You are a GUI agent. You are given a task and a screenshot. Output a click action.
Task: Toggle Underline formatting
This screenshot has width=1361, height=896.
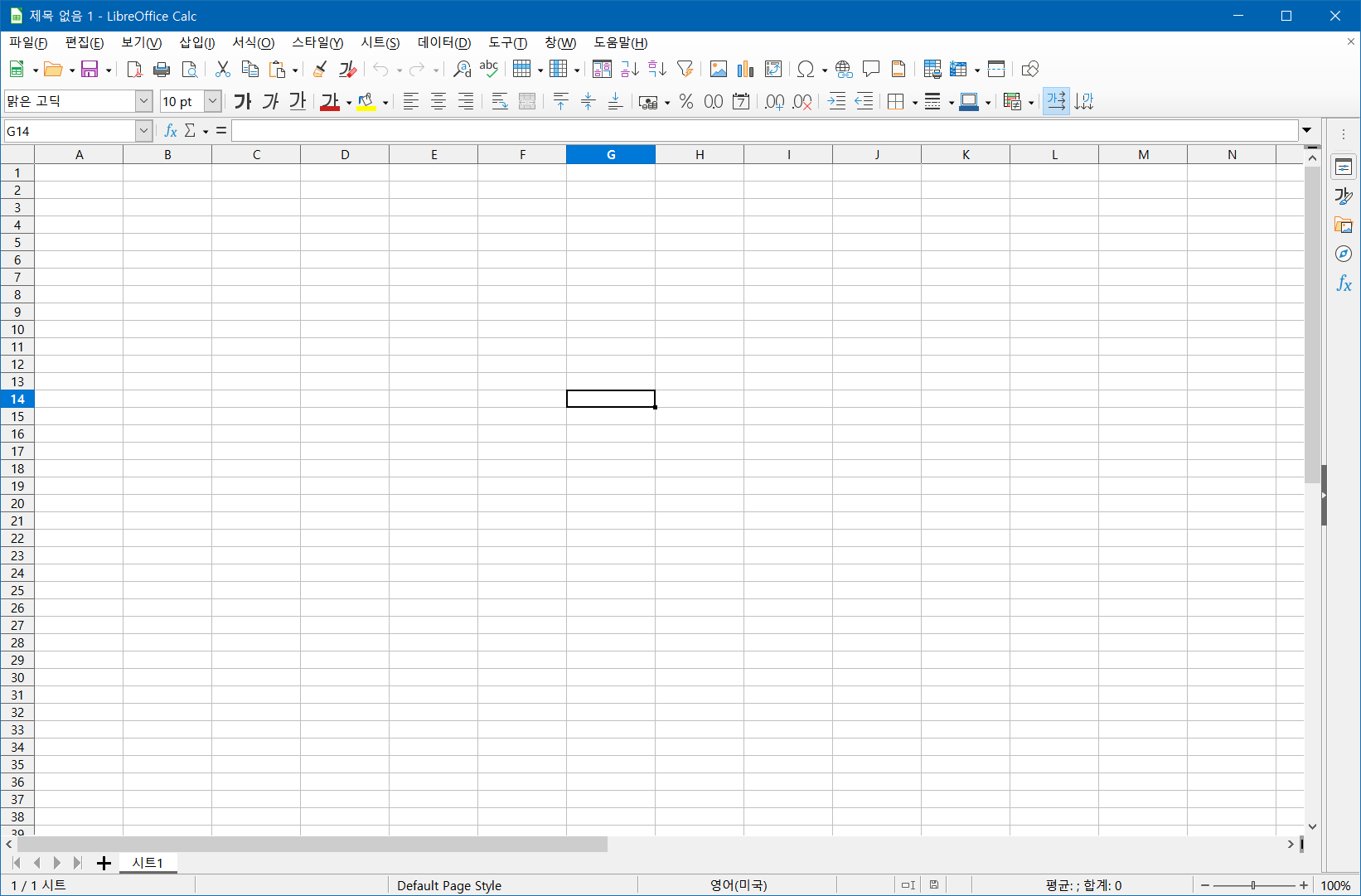tap(298, 101)
